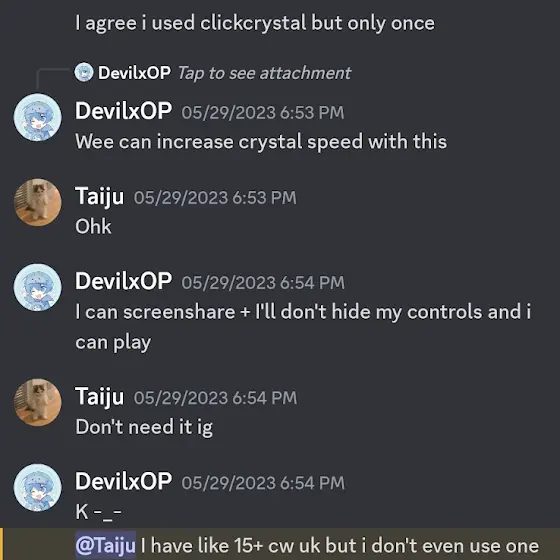
Task: Open DevilxOP avatar on 6:53 PM message
Action: click(x=38, y=117)
